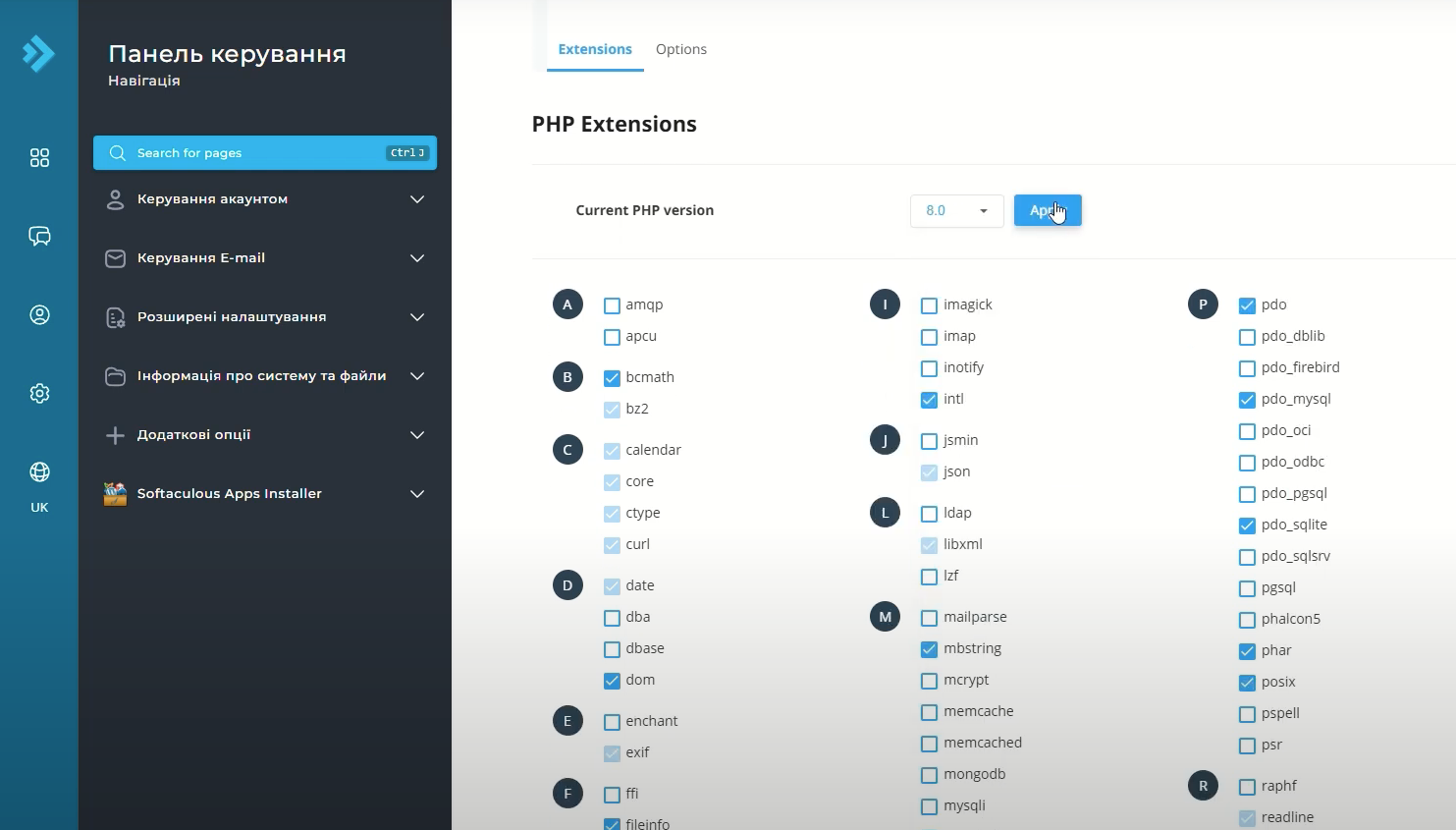Switch to the Options tab
1456x830 pixels.
tap(681, 49)
